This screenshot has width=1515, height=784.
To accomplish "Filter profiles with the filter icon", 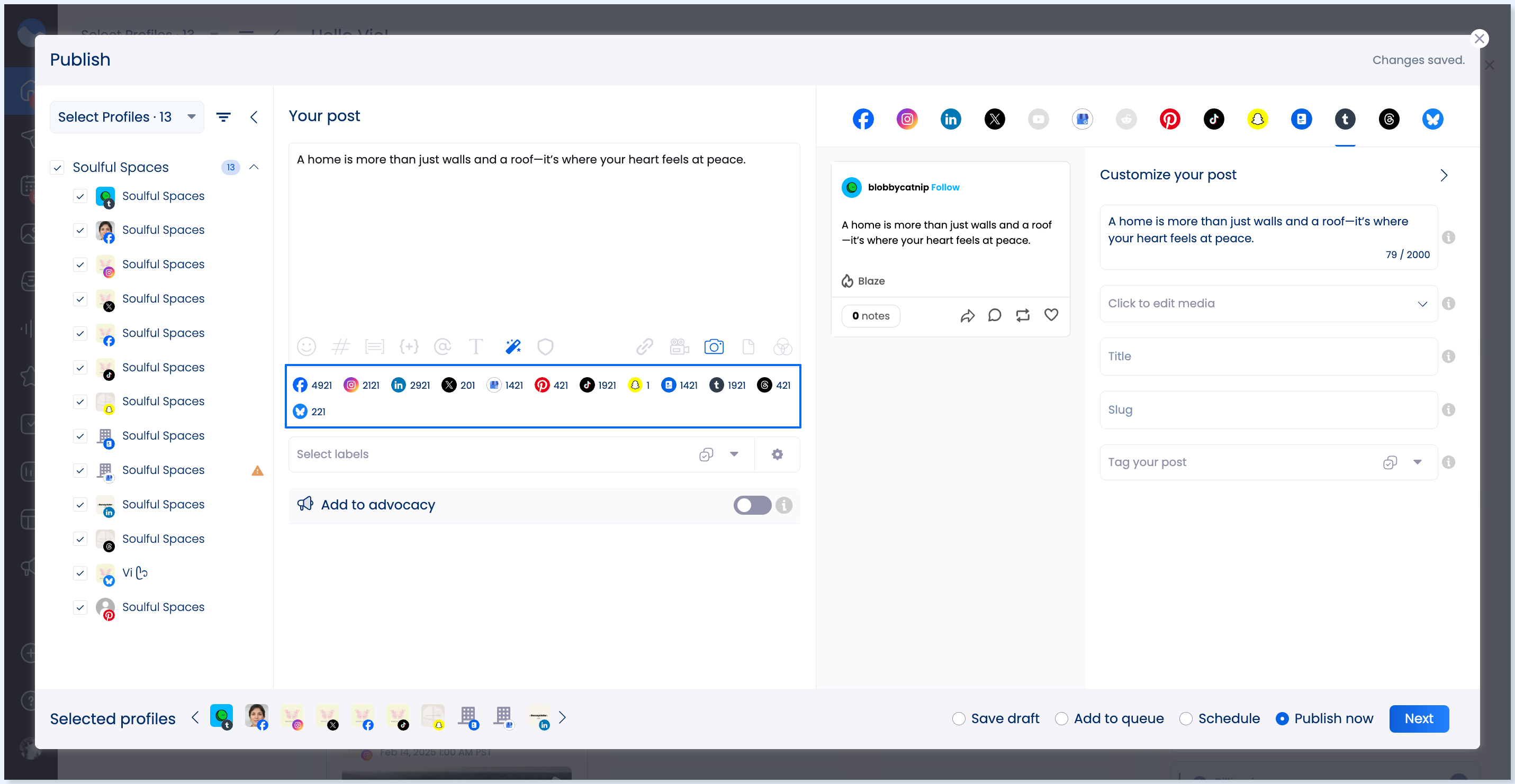I will 223,117.
